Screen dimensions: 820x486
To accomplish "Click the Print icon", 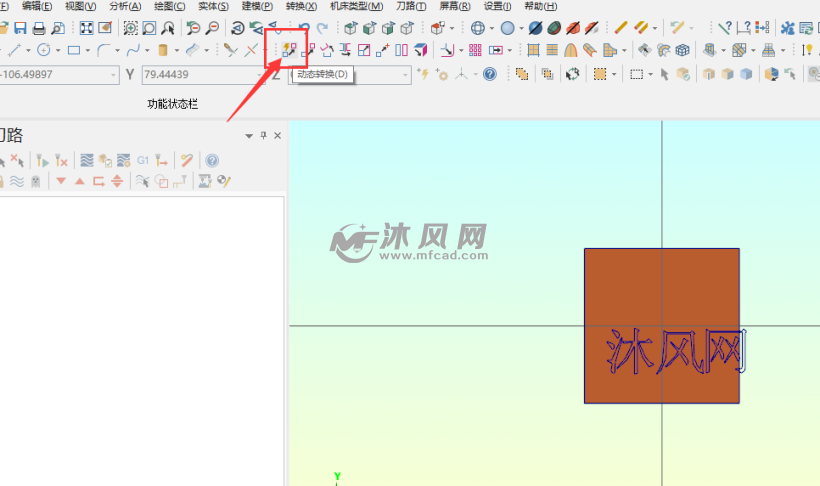I will 39,28.
